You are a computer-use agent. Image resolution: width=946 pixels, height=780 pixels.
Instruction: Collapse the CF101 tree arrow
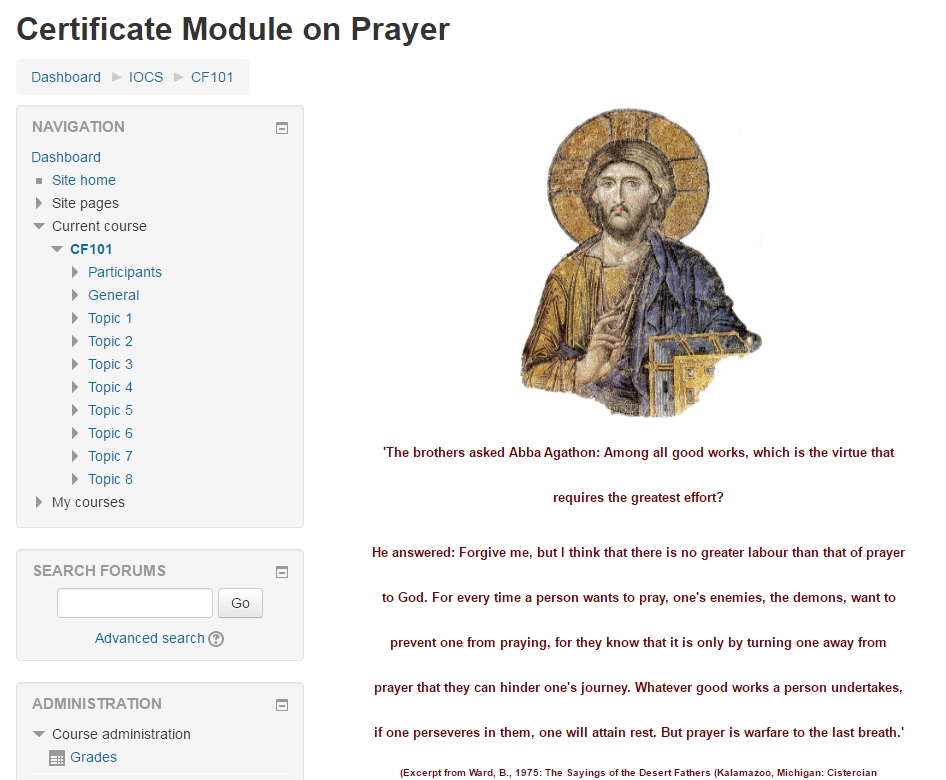(57, 249)
